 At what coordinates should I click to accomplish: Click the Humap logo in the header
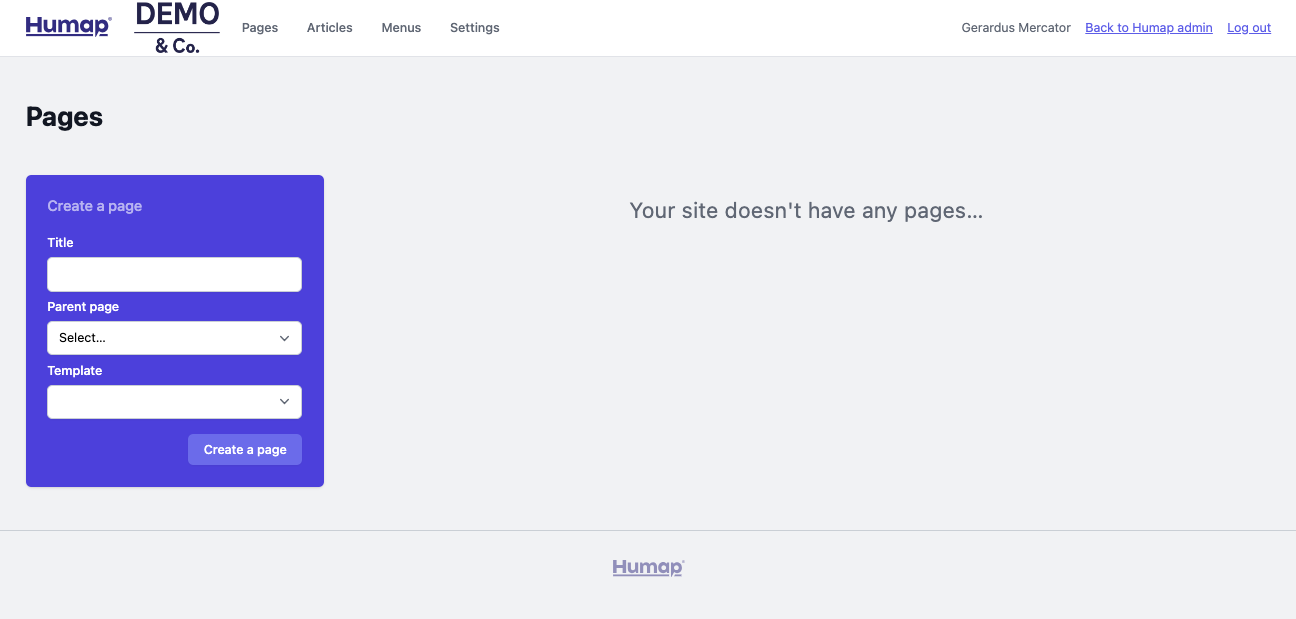67,26
